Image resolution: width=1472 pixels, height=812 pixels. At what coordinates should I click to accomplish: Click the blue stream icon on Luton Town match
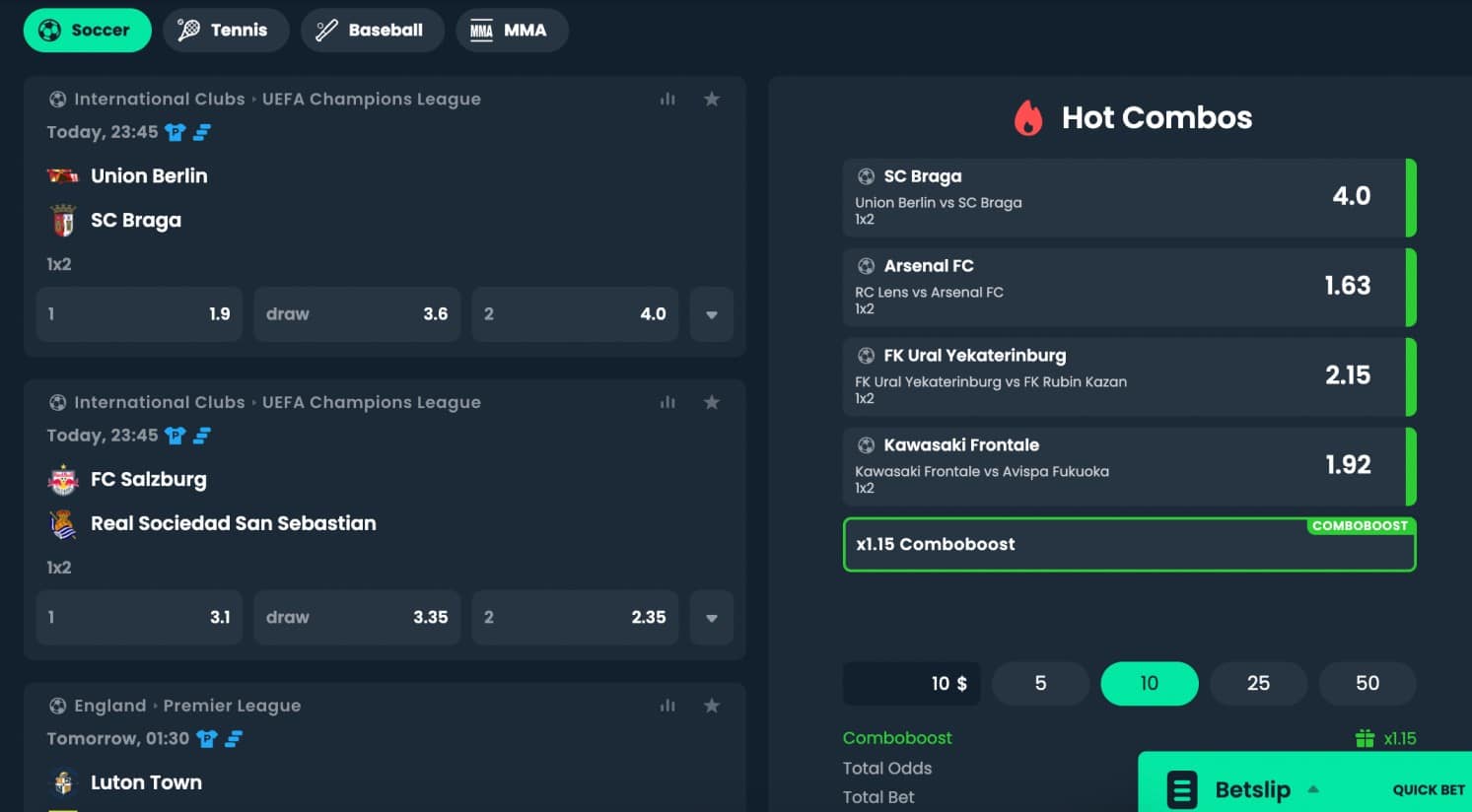pos(234,739)
